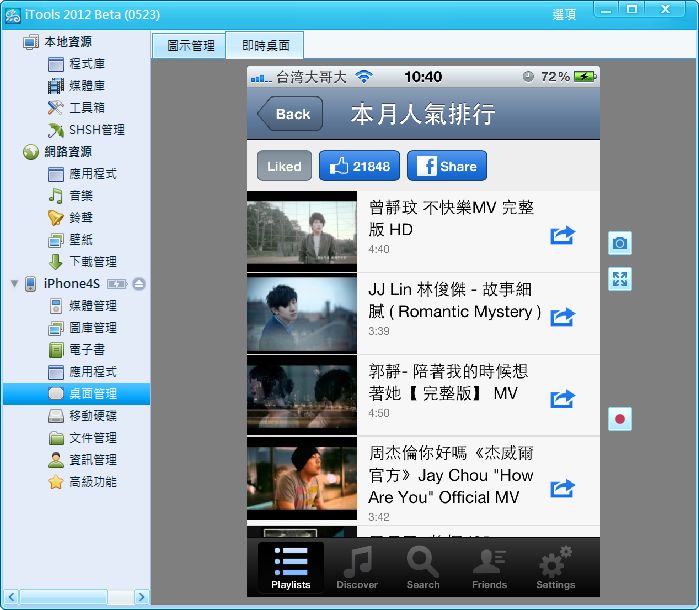Open 應用程式 under network resources
This screenshot has width=699, height=610.
(82, 174)
